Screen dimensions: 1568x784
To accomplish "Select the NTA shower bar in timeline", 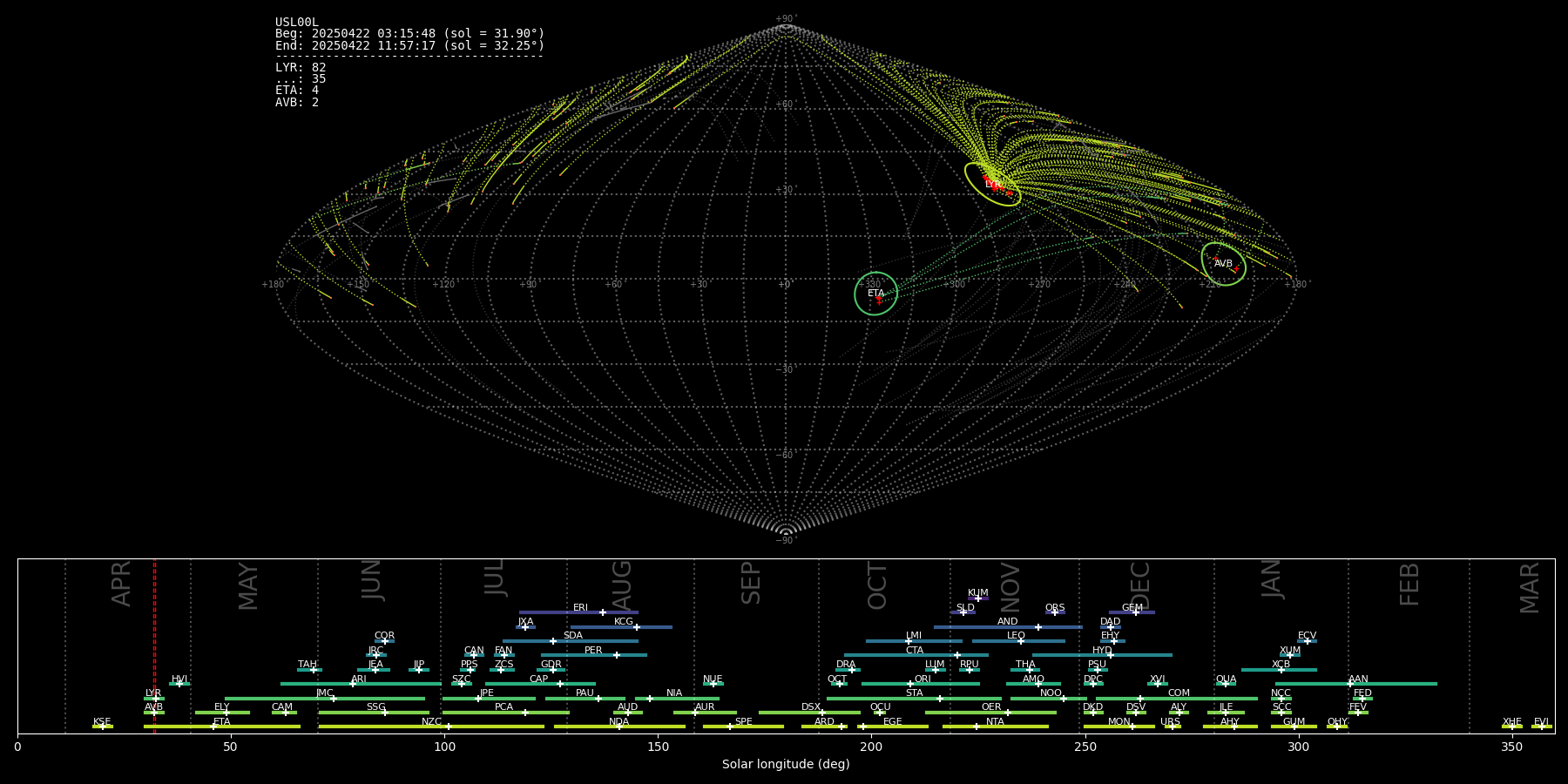I will click(996, 727).
